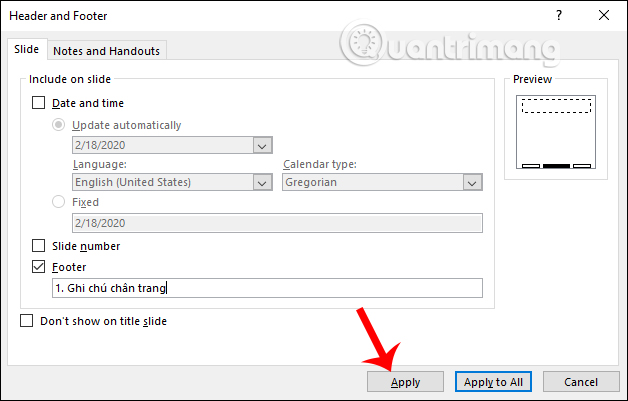Image resolution: width=628 pixels, height=401 pixels.
Task: Check Don't show on title slide
Action: [x=27, y=321]
